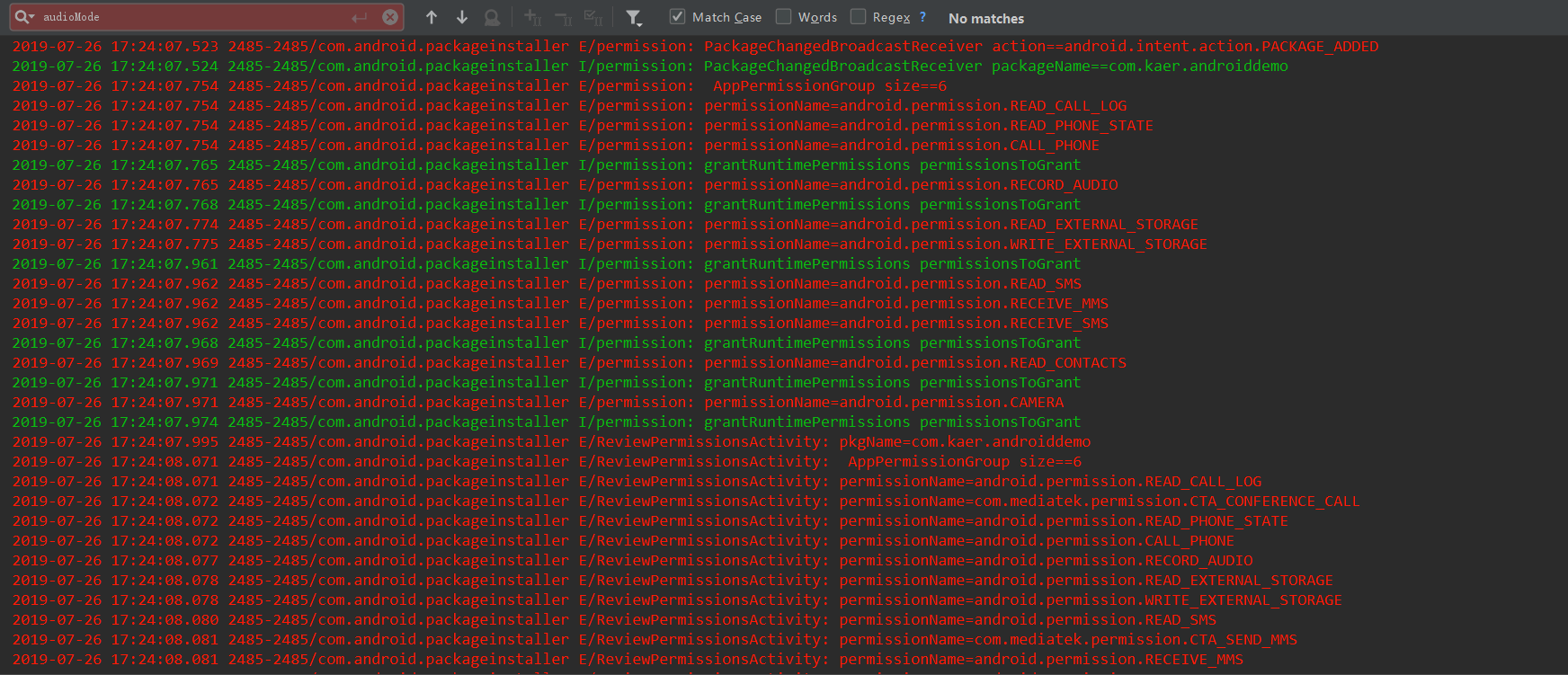Click the 'No matches' status text
The width and height of the screenshot is (1568, 675).
coord(986,18)
